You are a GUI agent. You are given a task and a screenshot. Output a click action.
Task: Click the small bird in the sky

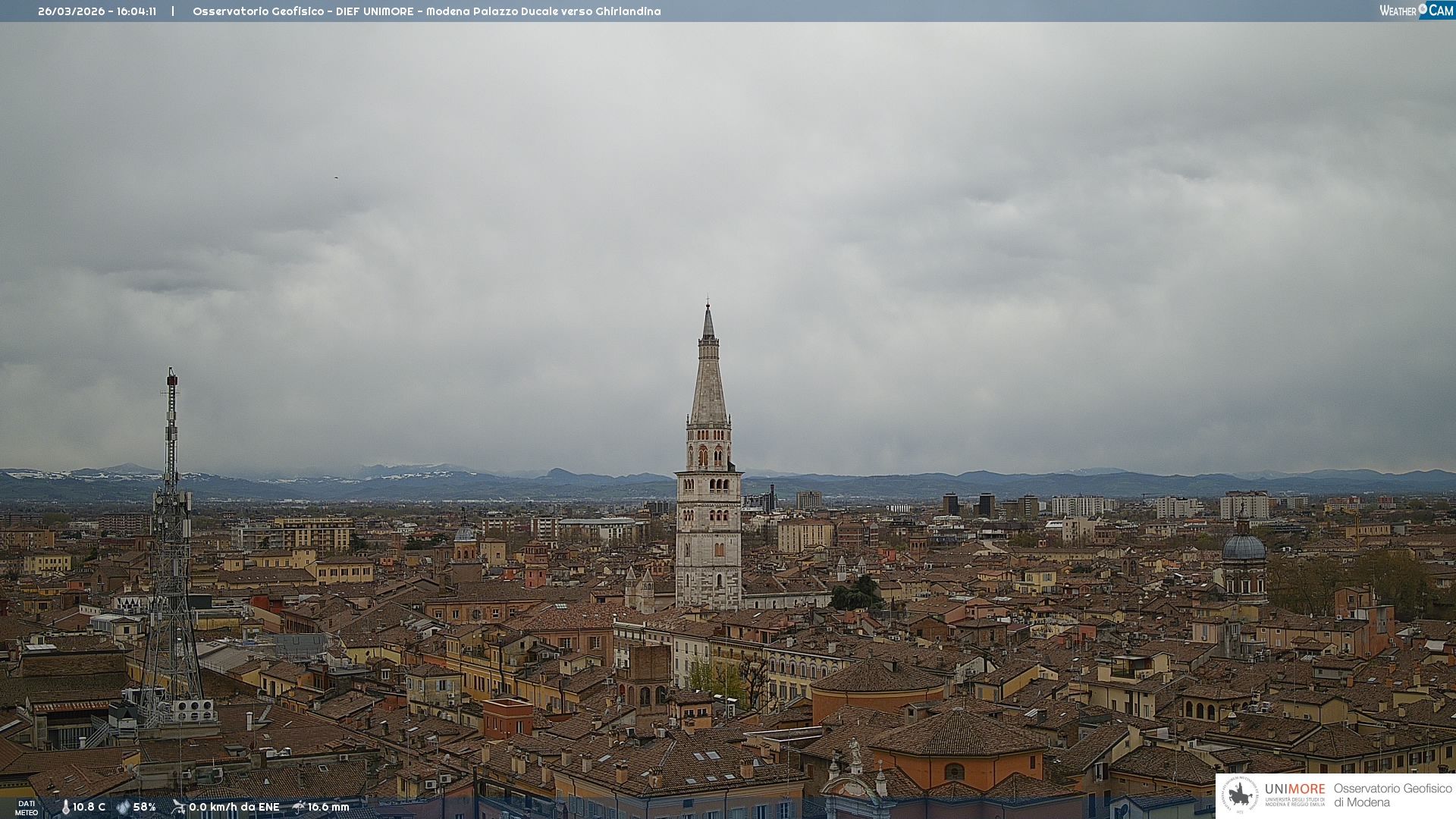point(336,178)
